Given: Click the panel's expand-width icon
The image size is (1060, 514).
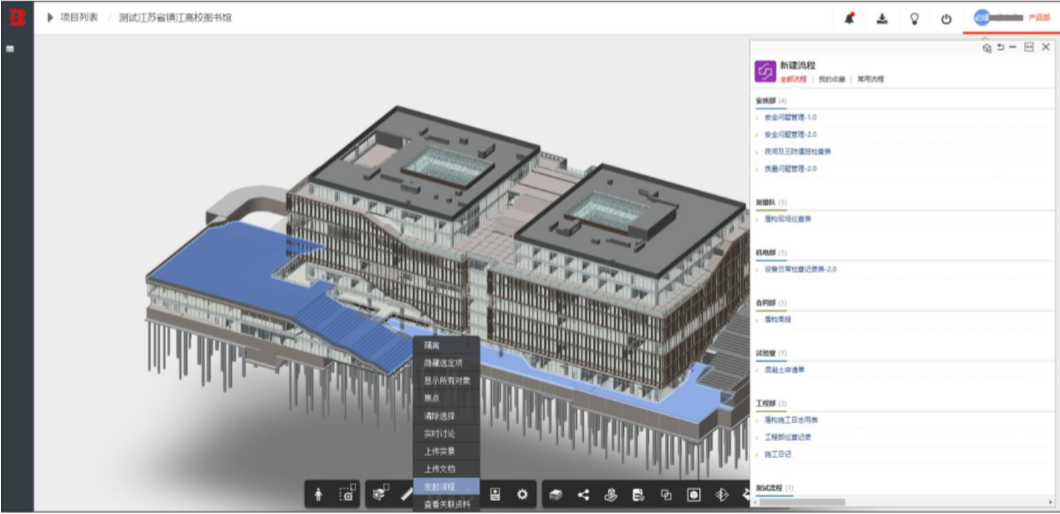Looking at the screenshot, I should point(1029,47).
